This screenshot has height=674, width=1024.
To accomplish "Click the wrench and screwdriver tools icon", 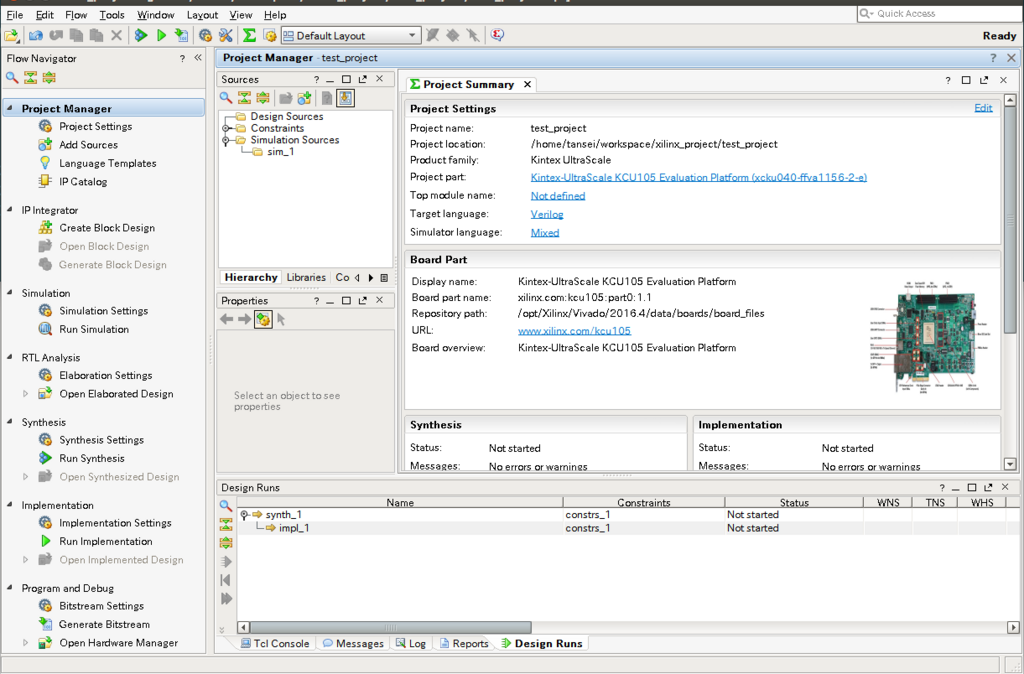I will click(225, 35).
